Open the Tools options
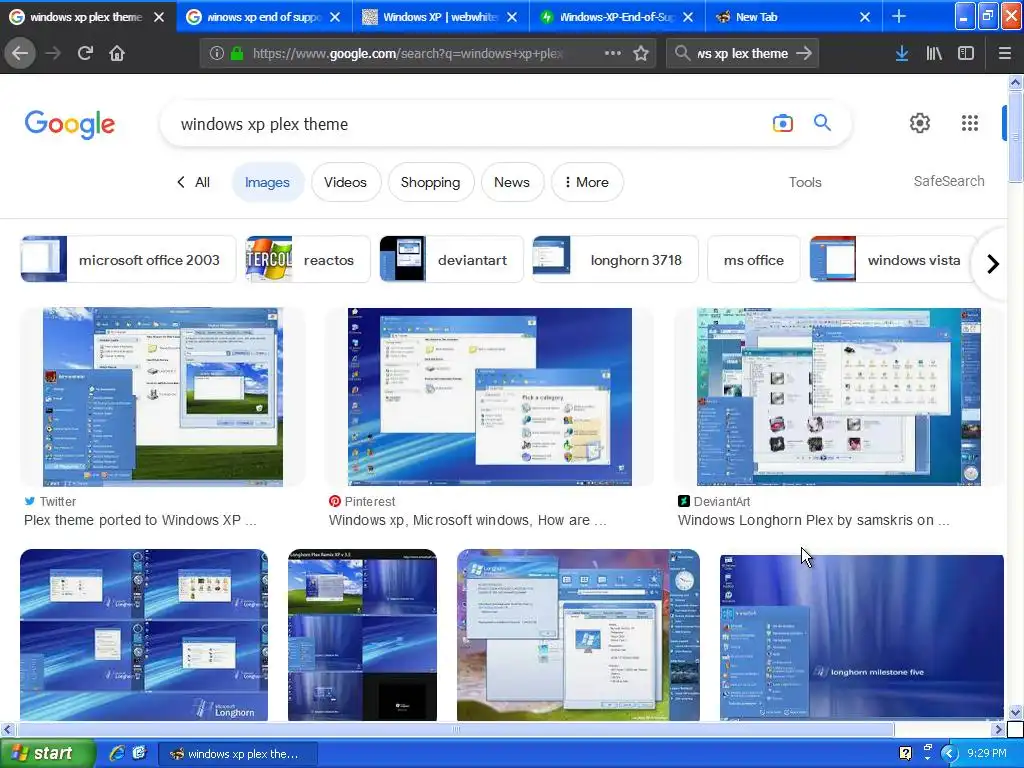This screenshot has height=768, width=1024. tap(805, 182)
